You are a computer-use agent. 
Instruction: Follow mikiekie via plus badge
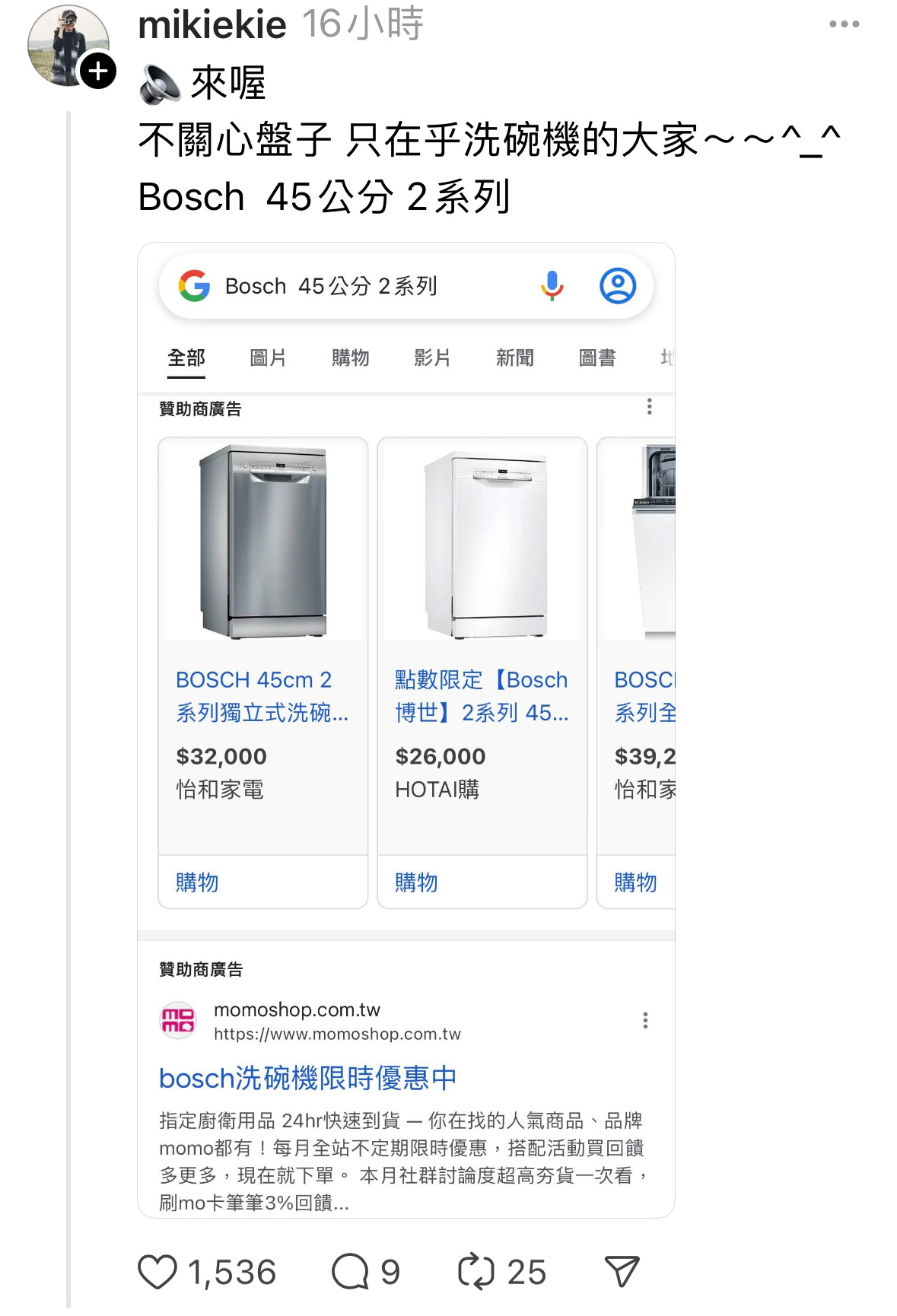pos(98,72)
